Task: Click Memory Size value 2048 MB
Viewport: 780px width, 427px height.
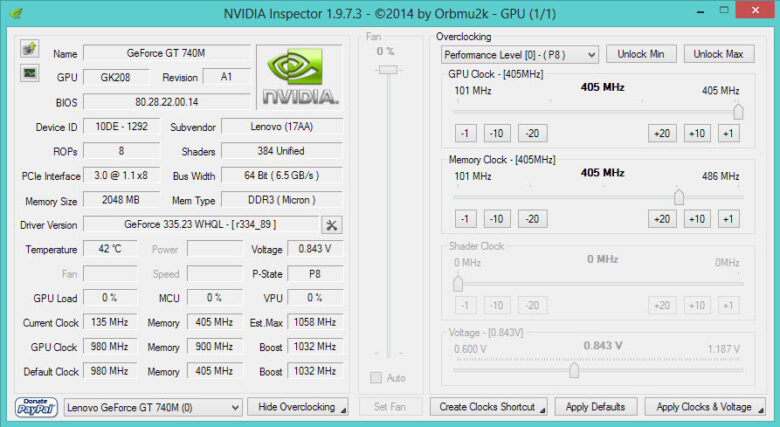Action: click(x=121, y=200)
